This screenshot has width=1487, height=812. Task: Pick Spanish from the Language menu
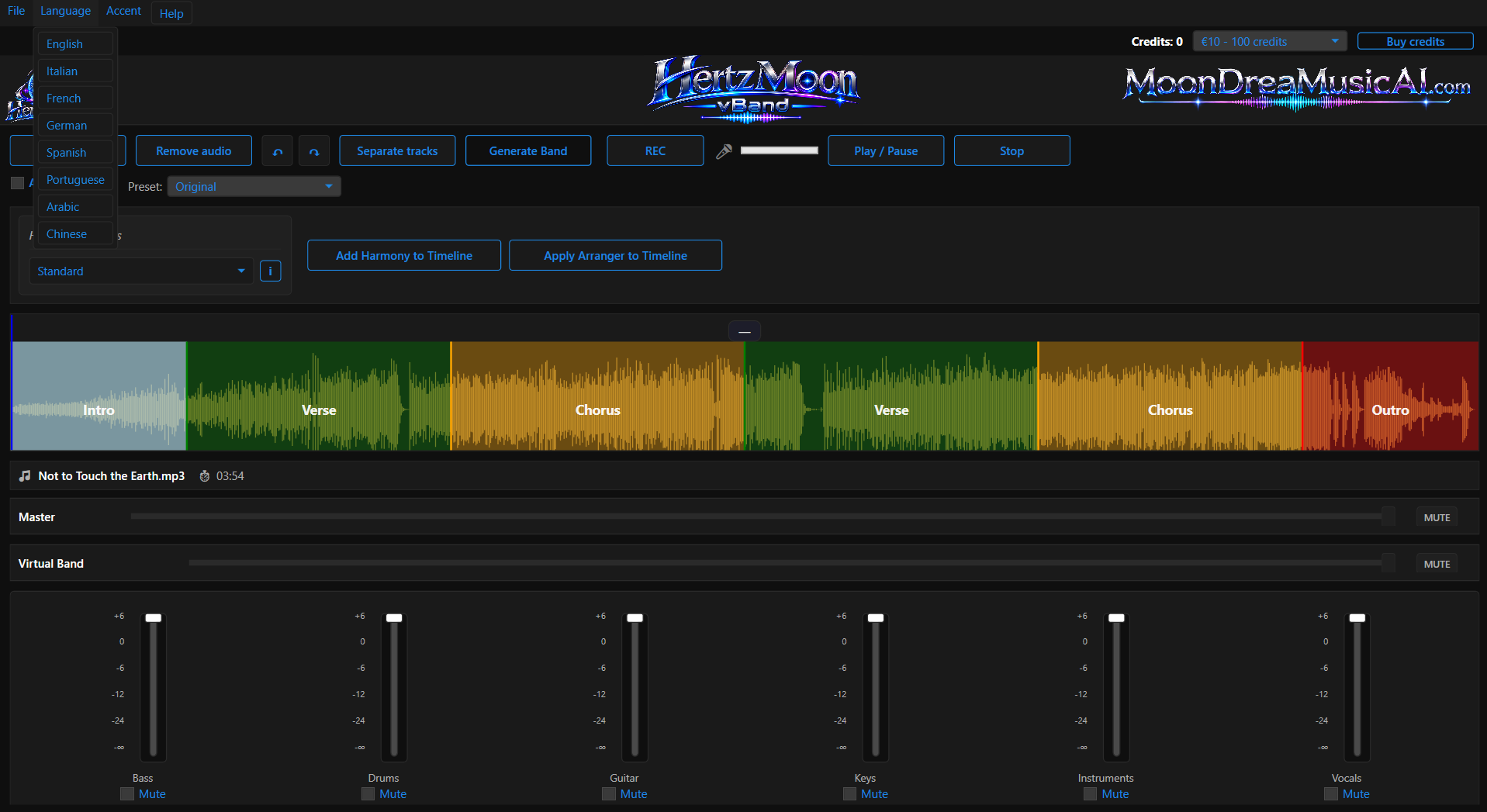click(76, 153)
